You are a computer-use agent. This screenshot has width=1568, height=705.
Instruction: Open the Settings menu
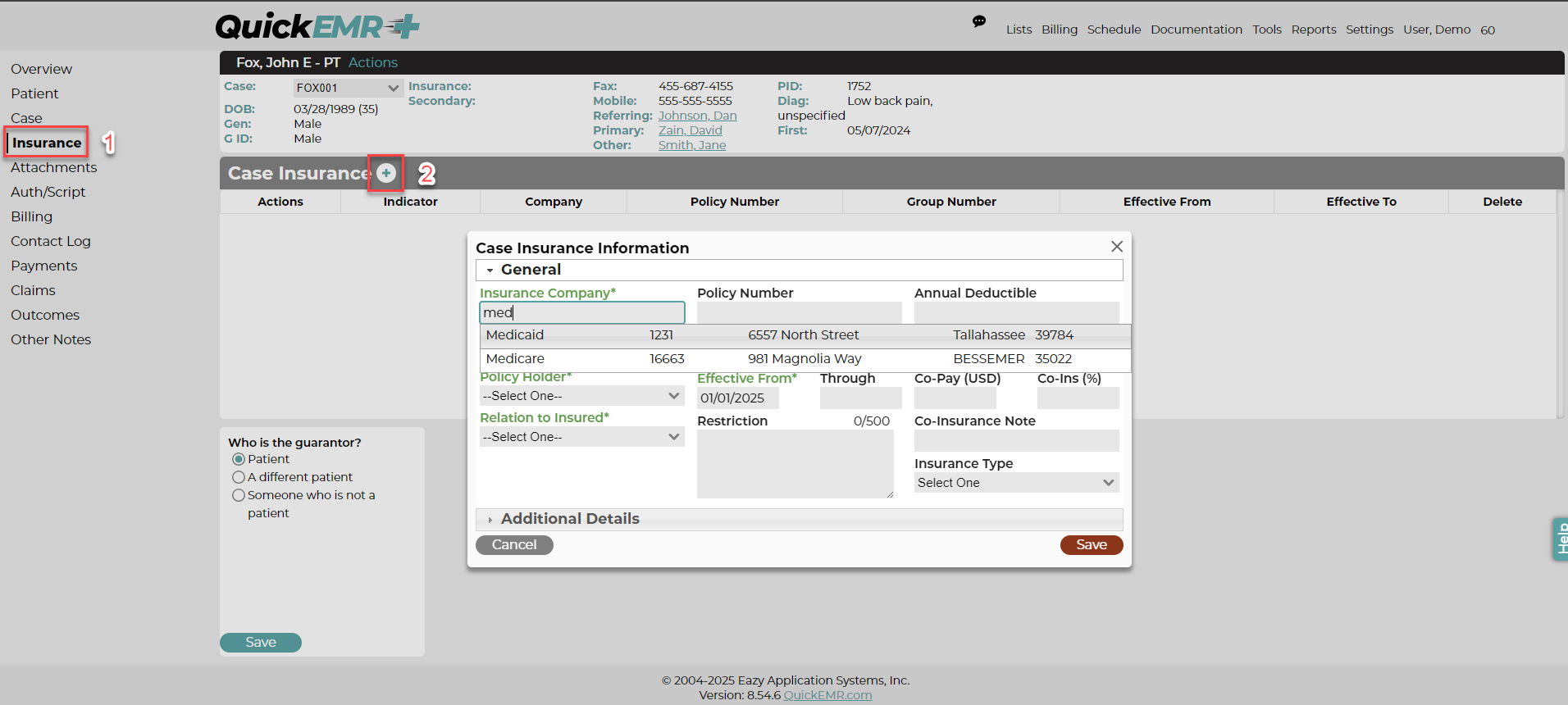pyautogui.click(x=1370, y=30)
